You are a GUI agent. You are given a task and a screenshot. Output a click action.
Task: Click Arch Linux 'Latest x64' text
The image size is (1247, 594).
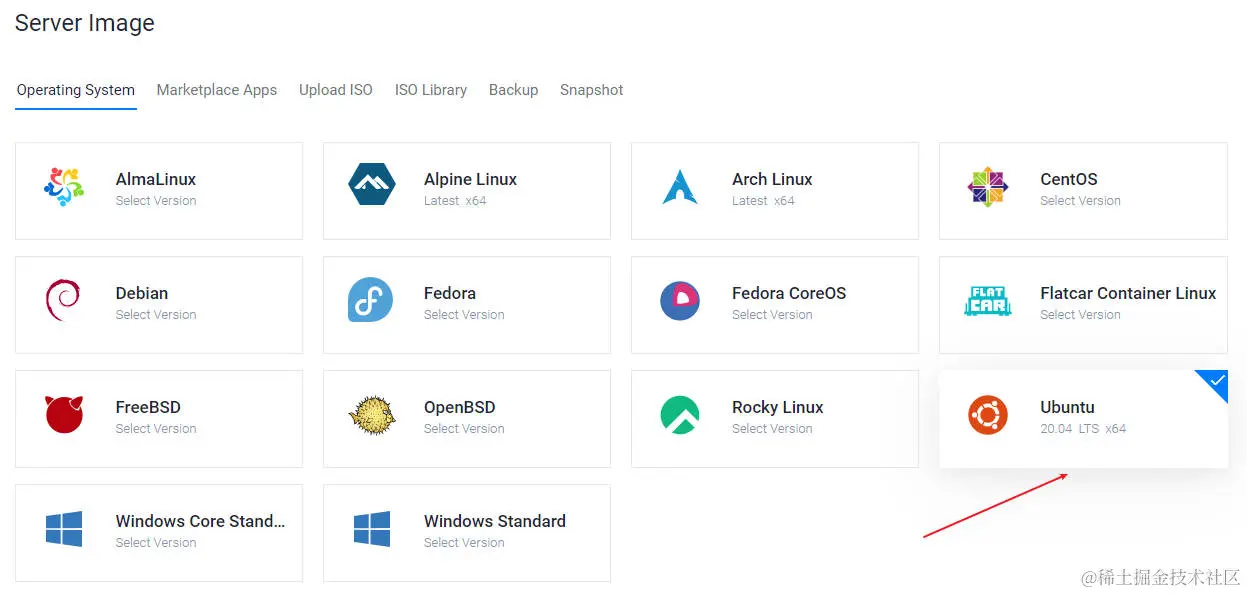point(763,201)
